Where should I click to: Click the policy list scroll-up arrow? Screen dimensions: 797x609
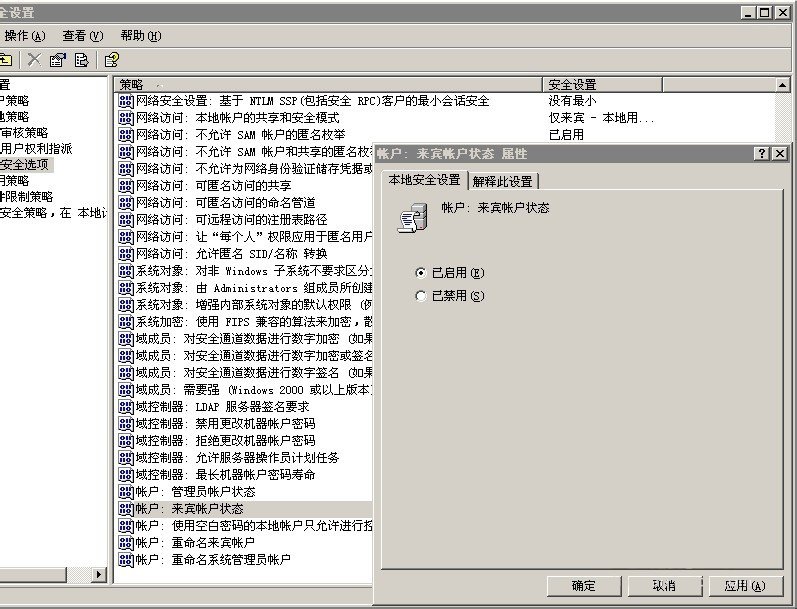783,84
